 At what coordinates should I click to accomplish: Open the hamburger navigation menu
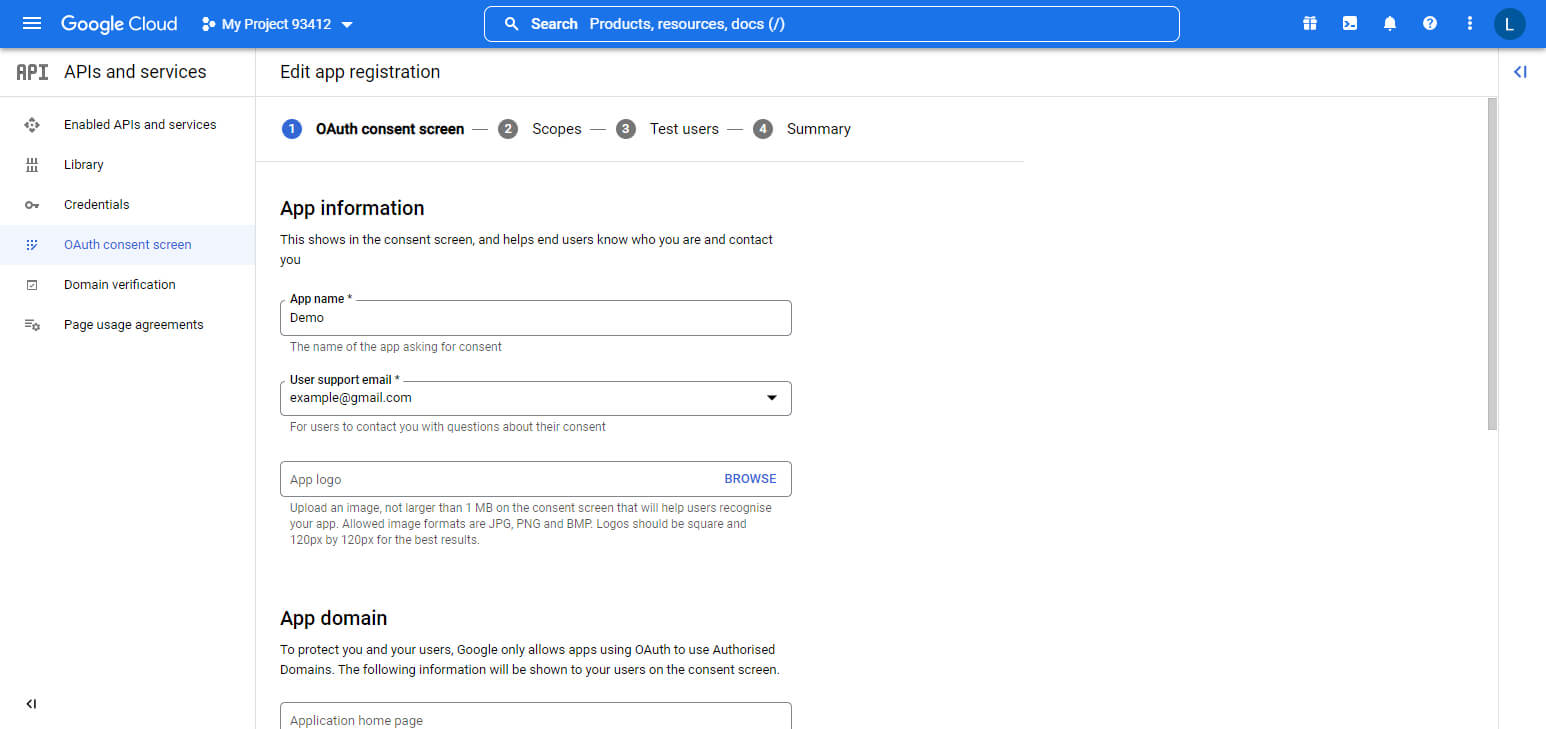click(32, 24)
